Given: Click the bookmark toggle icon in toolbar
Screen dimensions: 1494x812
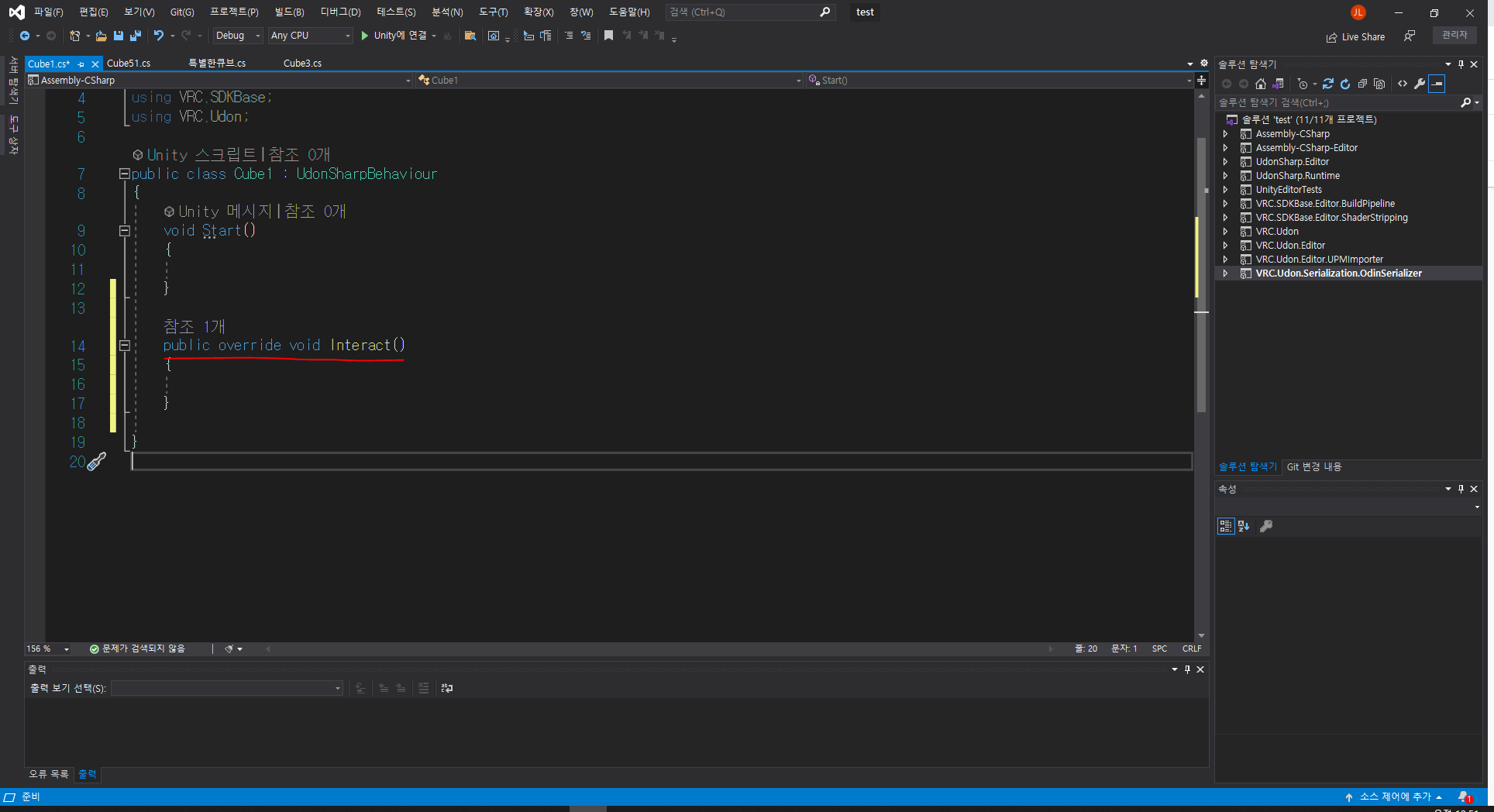Looking at the screenshot, I should [x=609, y=36].
